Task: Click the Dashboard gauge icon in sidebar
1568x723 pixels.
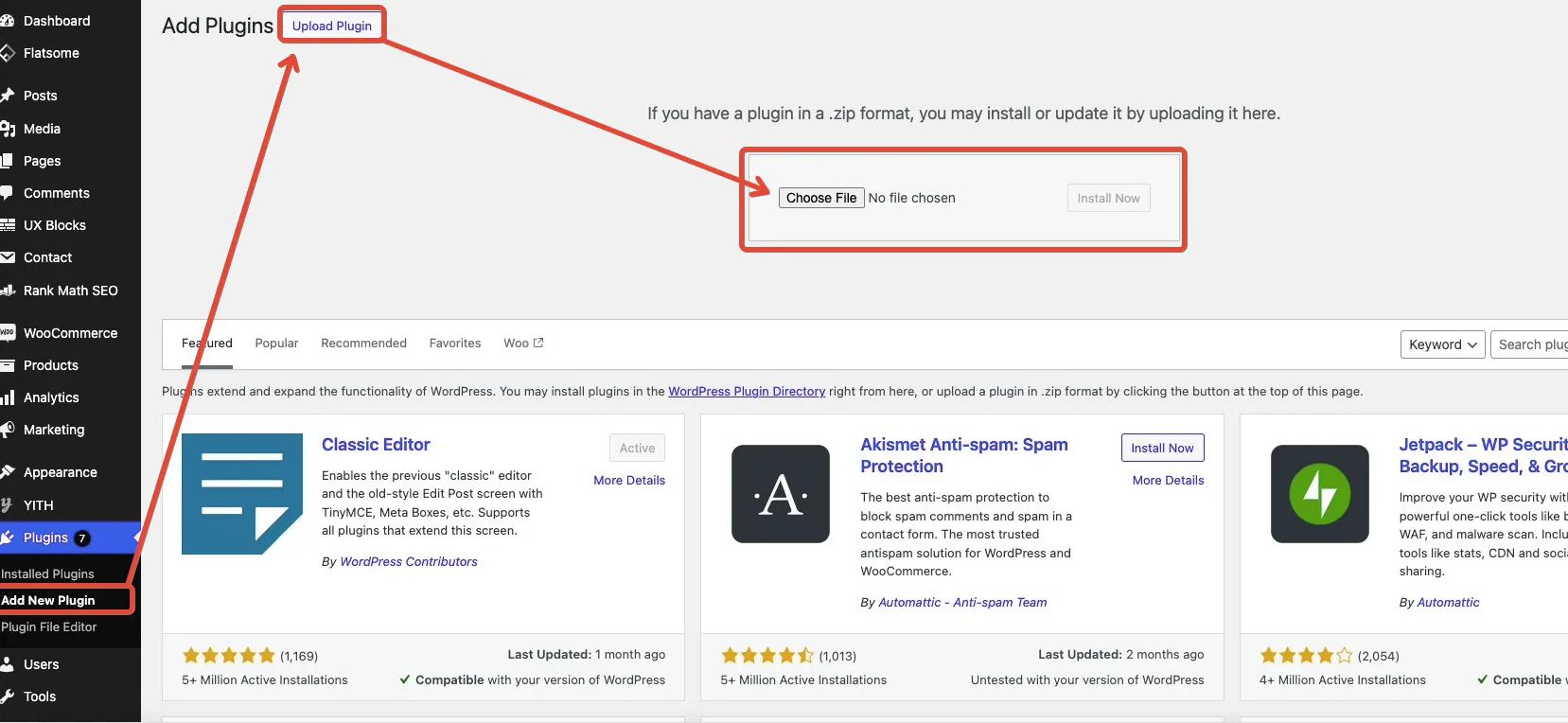Action: [x=7, y=21]
